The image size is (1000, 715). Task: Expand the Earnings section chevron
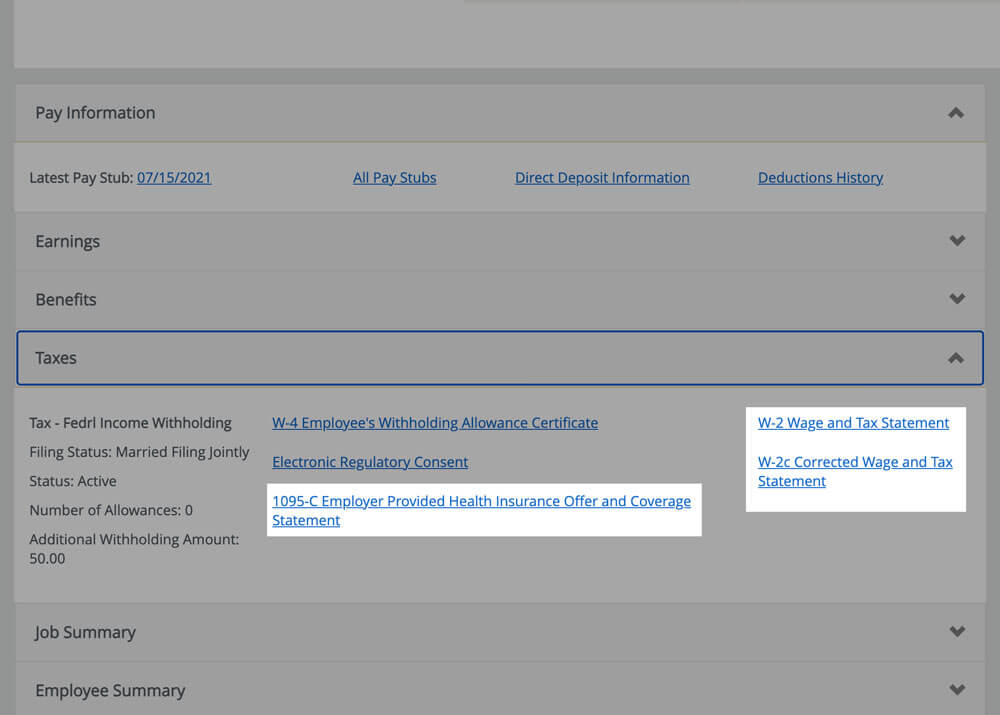[957, 241]
